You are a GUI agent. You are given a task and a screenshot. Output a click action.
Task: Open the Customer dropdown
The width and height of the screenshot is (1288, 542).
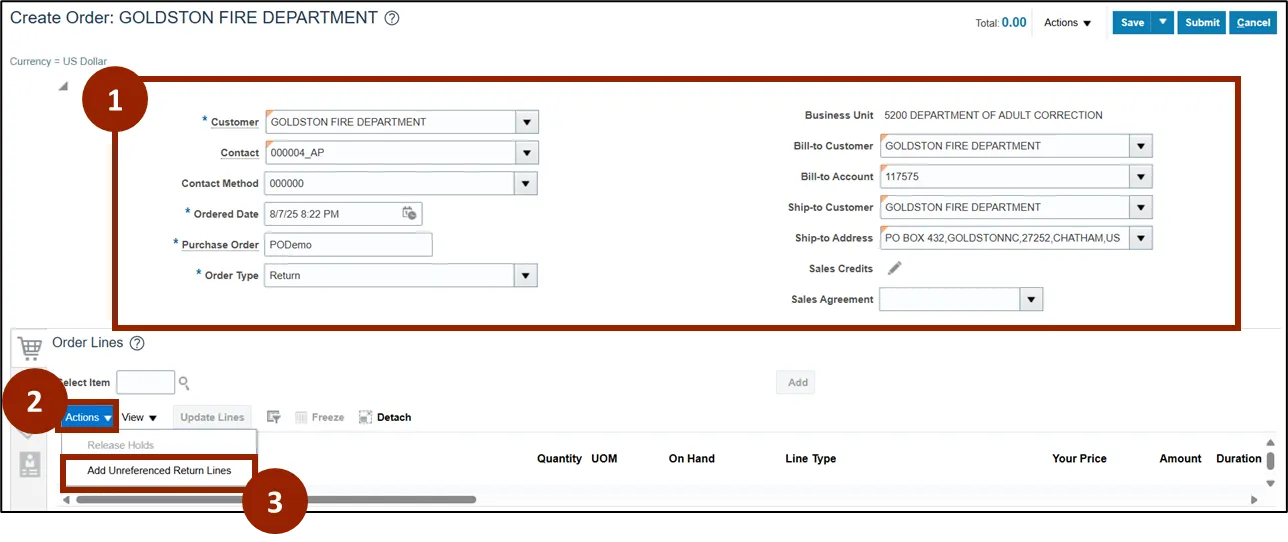(527, 122)
